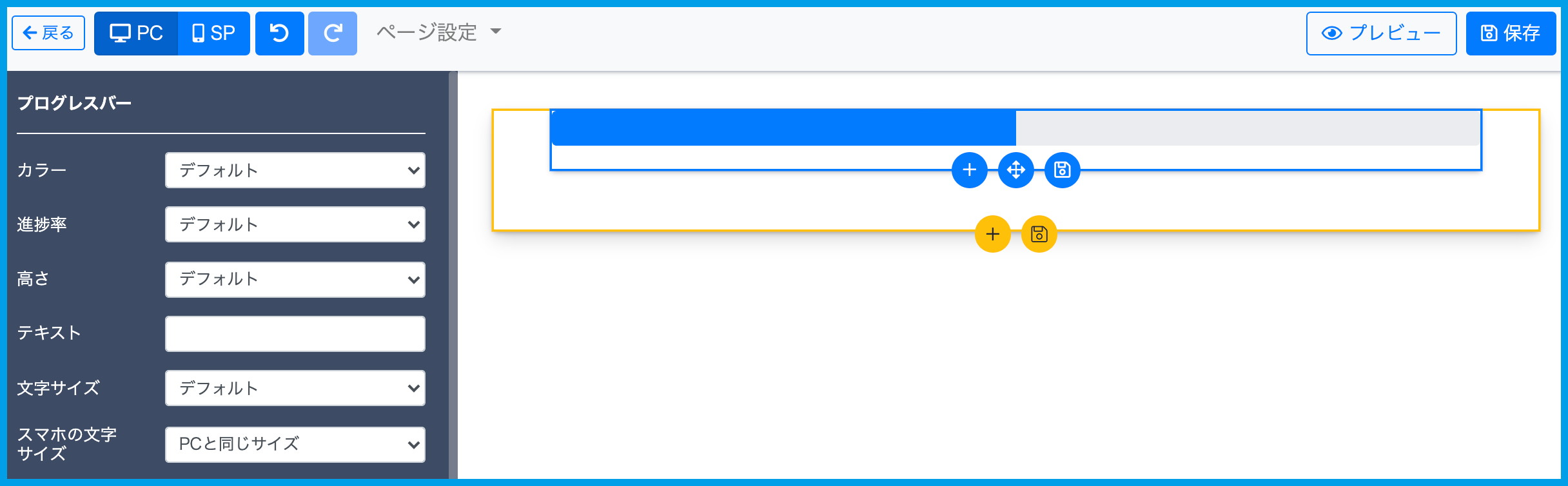Viewport: 1568px width, 486px height.
Task: Save the page with 保存 button
Action: [1510, 33]
